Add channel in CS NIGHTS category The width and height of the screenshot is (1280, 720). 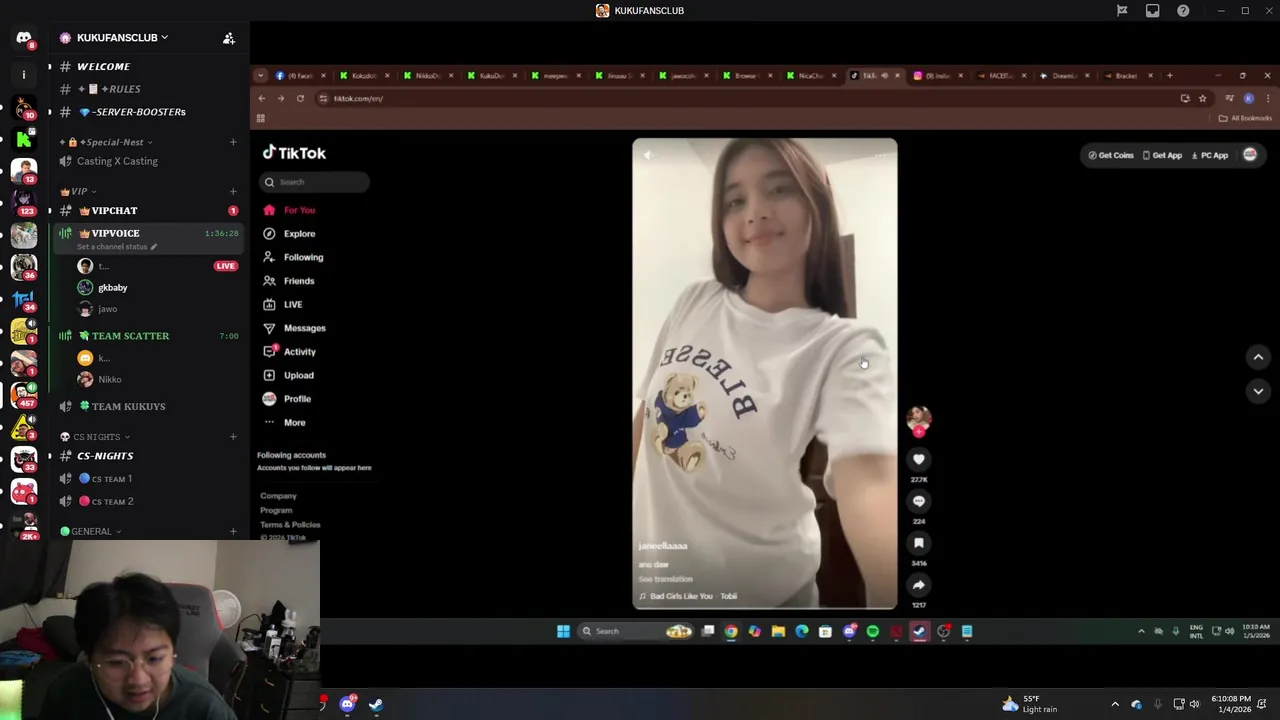[x=233, y=437]
